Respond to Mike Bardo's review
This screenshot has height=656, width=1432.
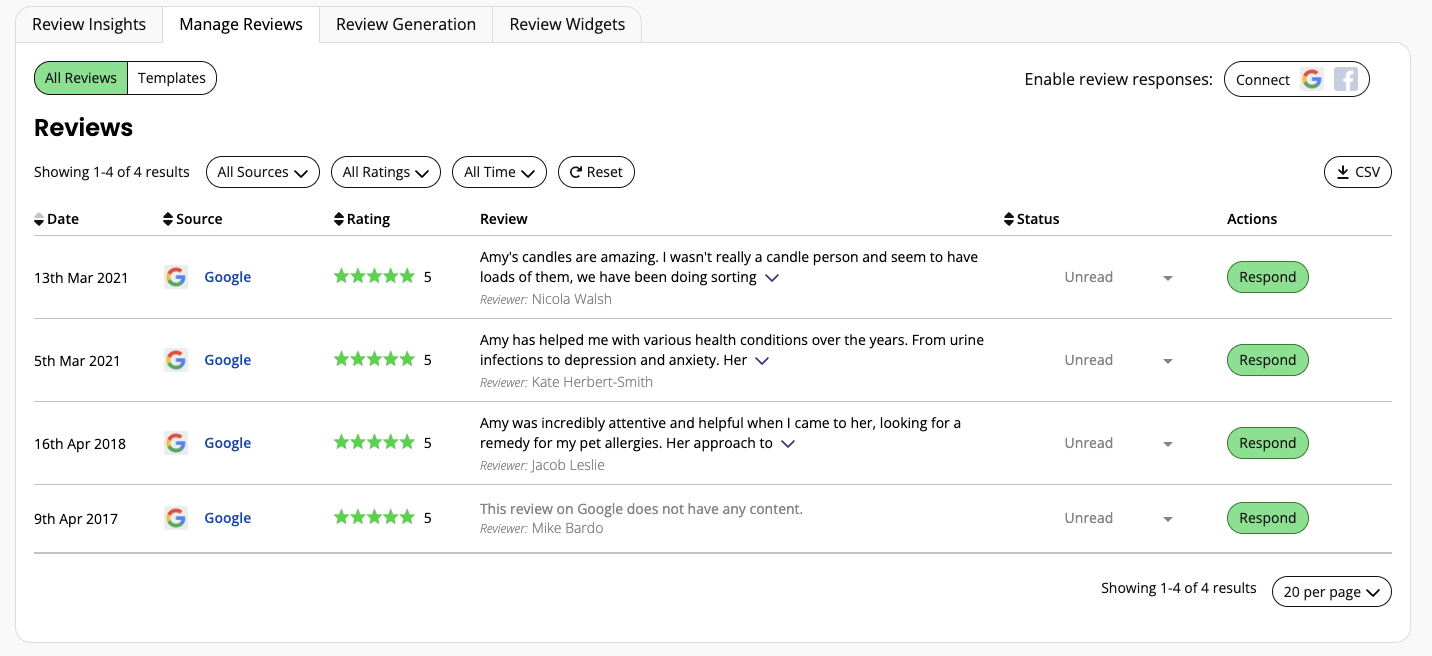[1267, 518]
